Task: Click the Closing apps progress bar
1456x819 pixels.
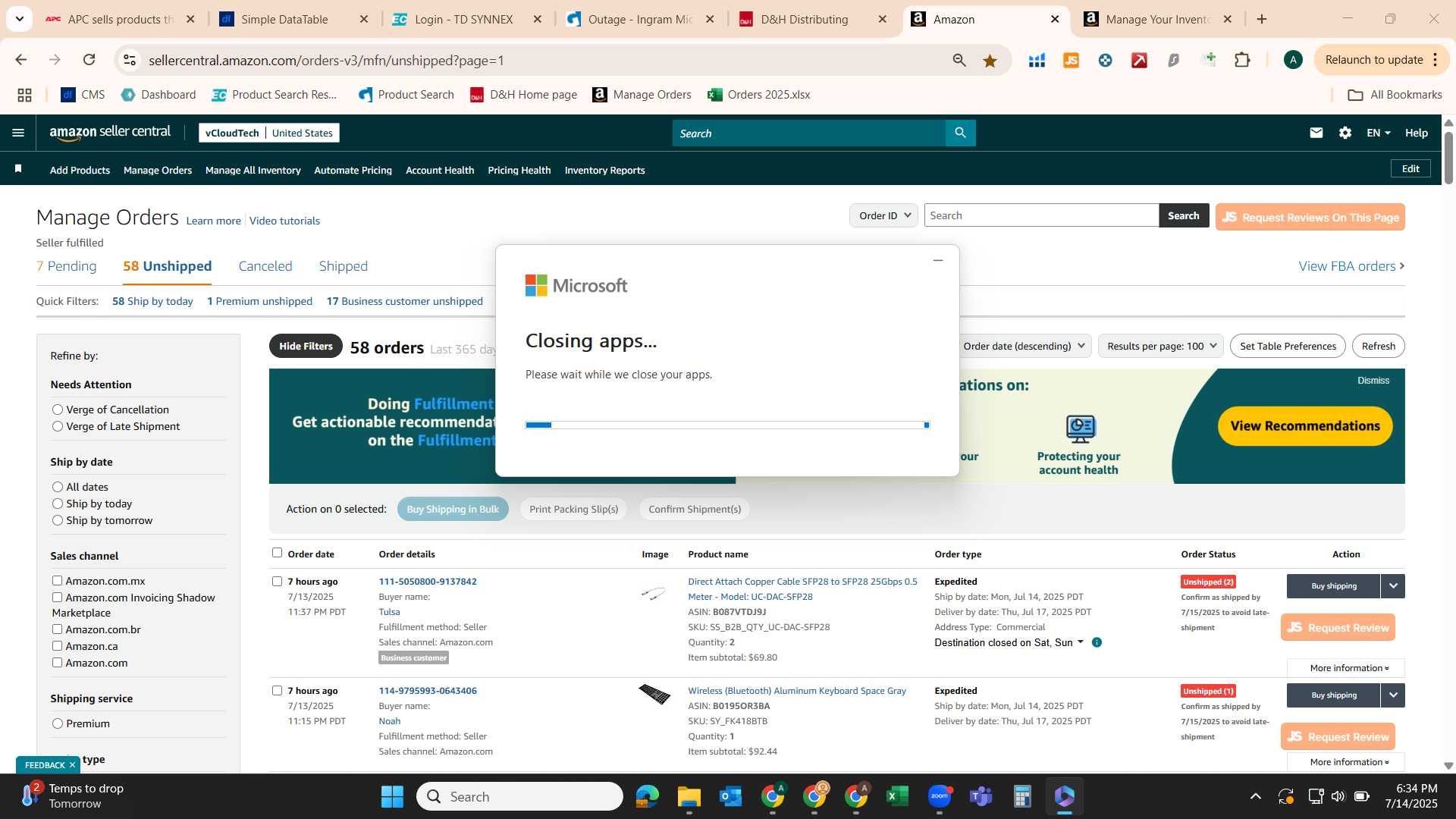Action: [727, 425]
